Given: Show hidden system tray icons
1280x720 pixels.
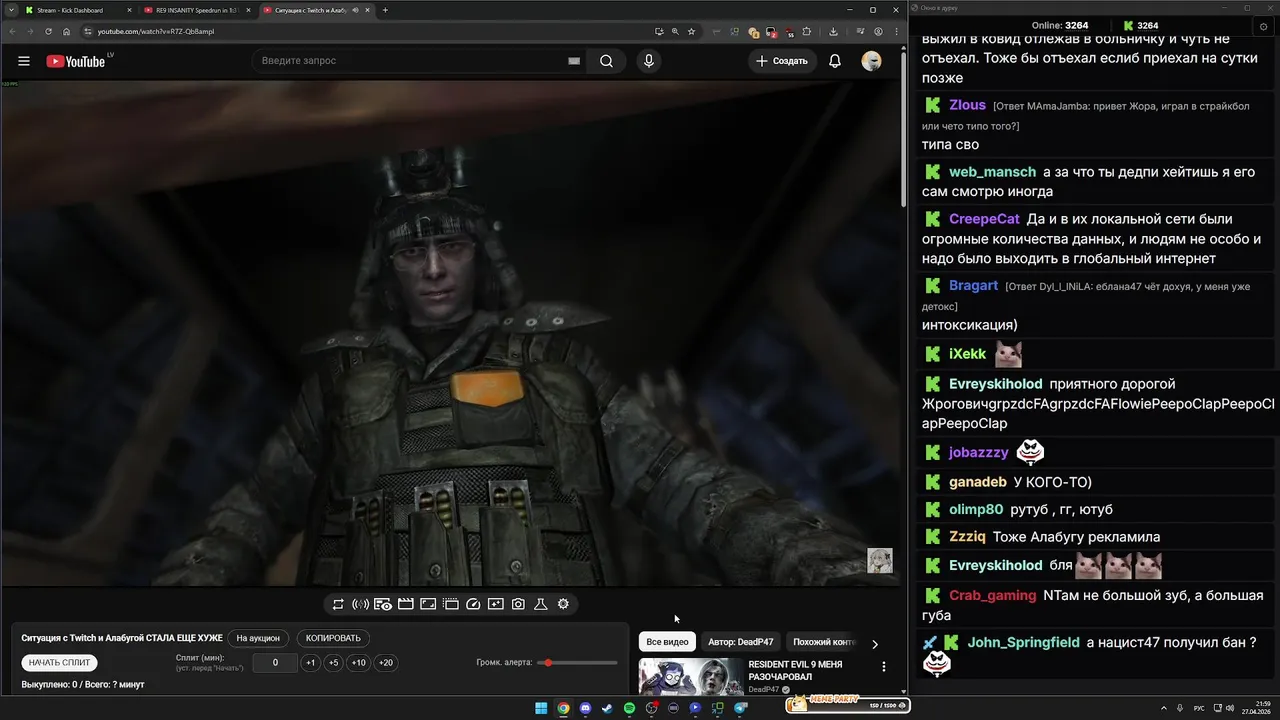Looking at the screenshot, I should 1165,708.
